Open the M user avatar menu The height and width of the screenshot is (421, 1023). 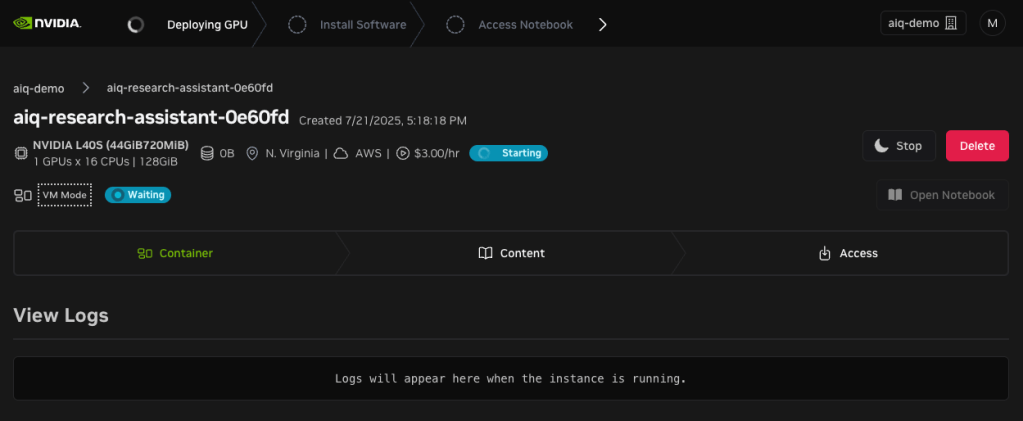[992, 24]
